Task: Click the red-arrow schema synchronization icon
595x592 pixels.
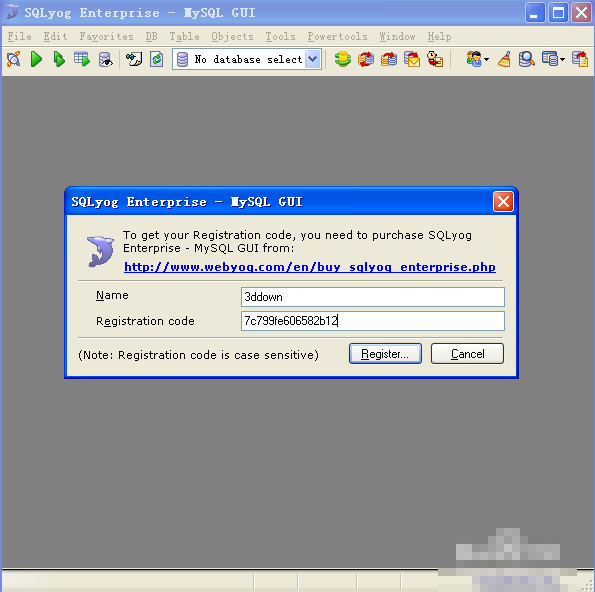Action: 366,59
